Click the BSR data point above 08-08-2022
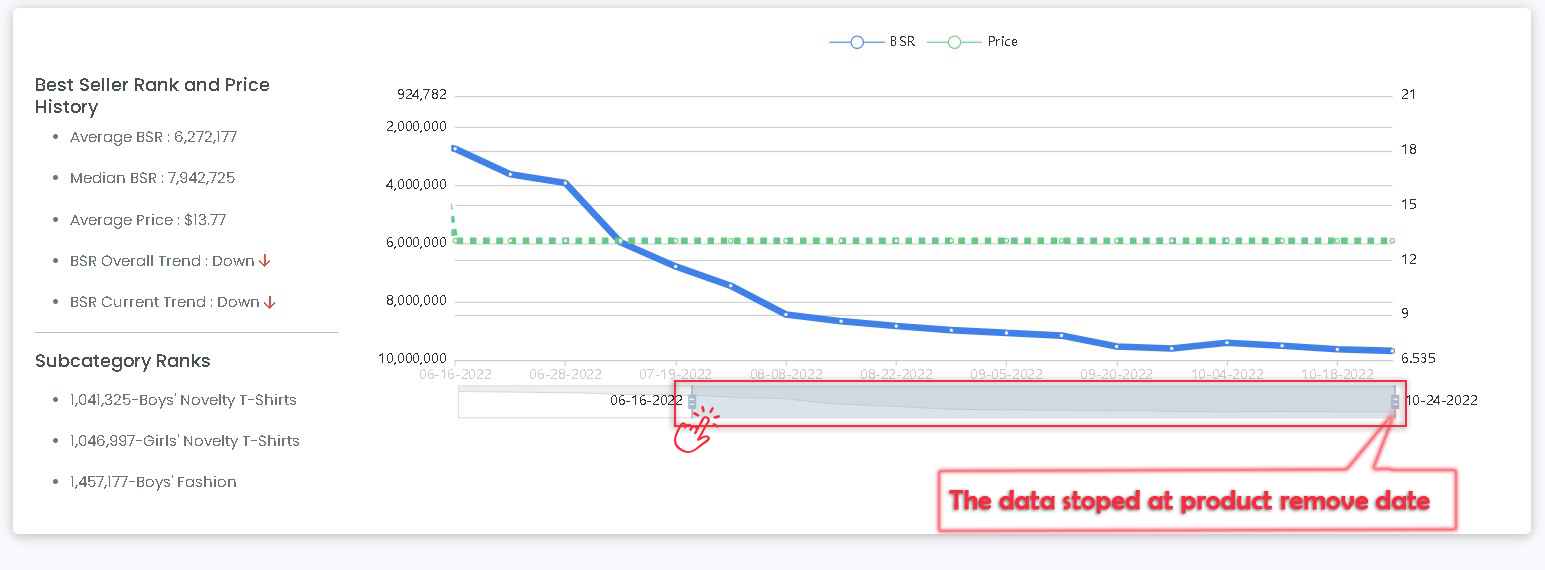1545x570 pixels. tap(786, 315)
